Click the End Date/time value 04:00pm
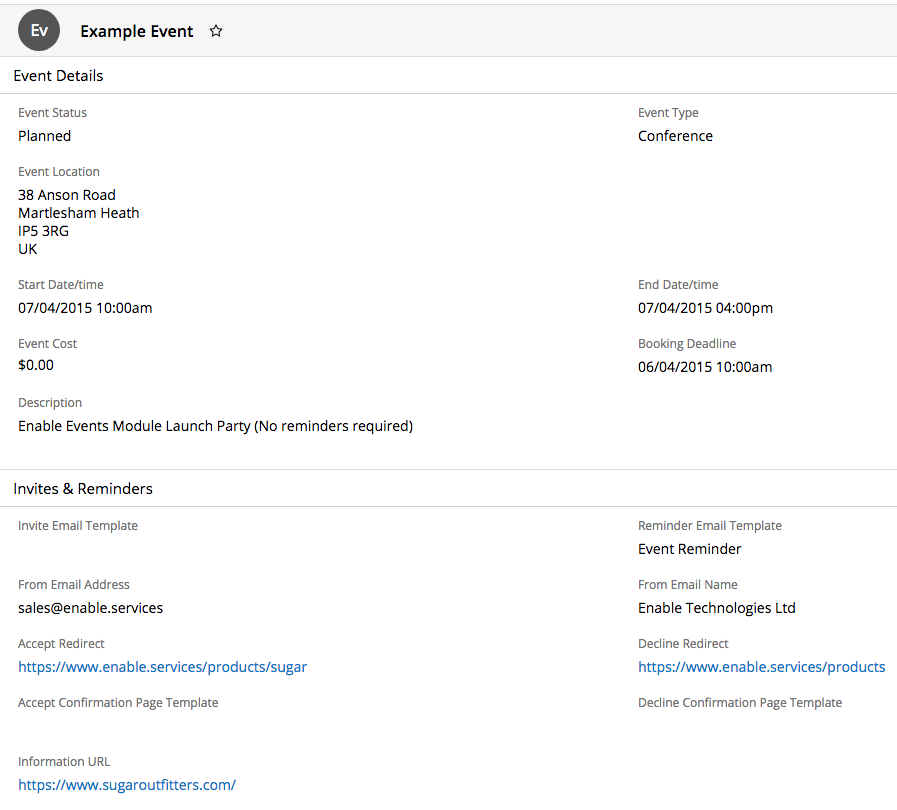This screenshot has height=810, width=897. (x=705, y=308)
